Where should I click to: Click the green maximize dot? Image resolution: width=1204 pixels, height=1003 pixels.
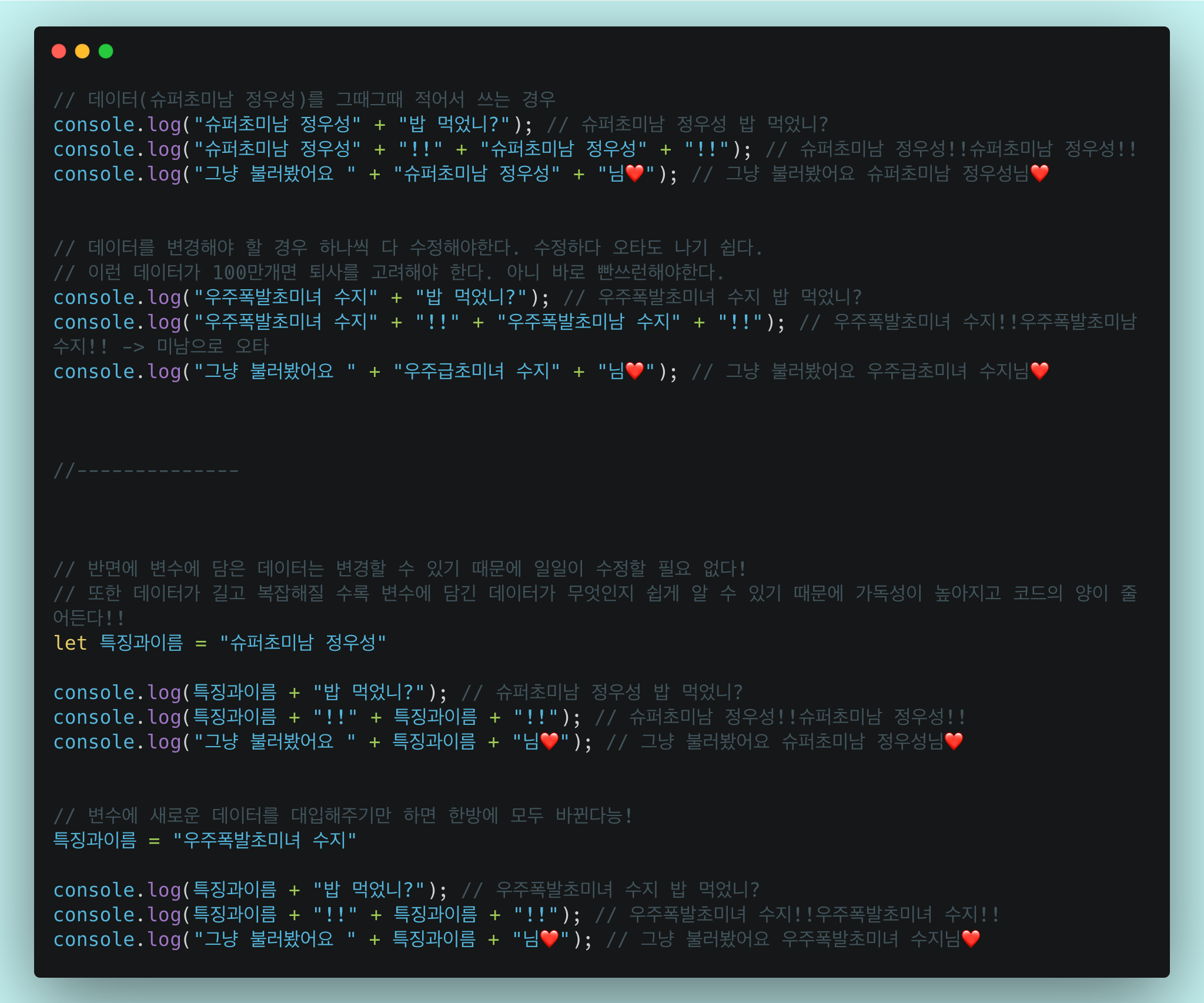(x=106, y=51)
